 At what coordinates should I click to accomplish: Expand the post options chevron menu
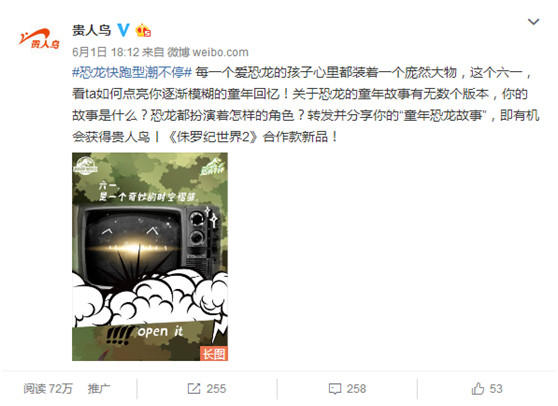(533, 22)
